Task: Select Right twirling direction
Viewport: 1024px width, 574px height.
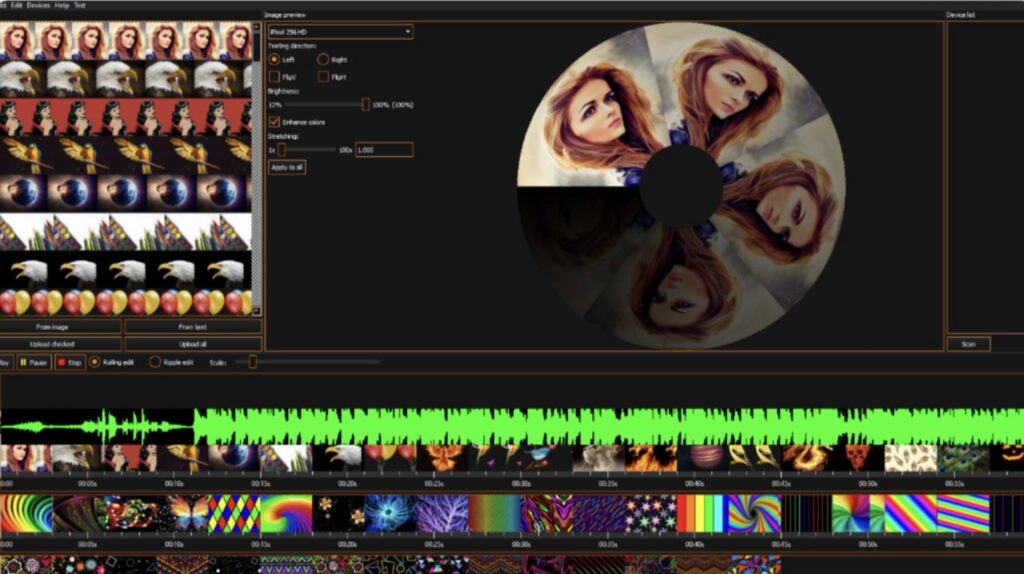Action: point(324,59)
